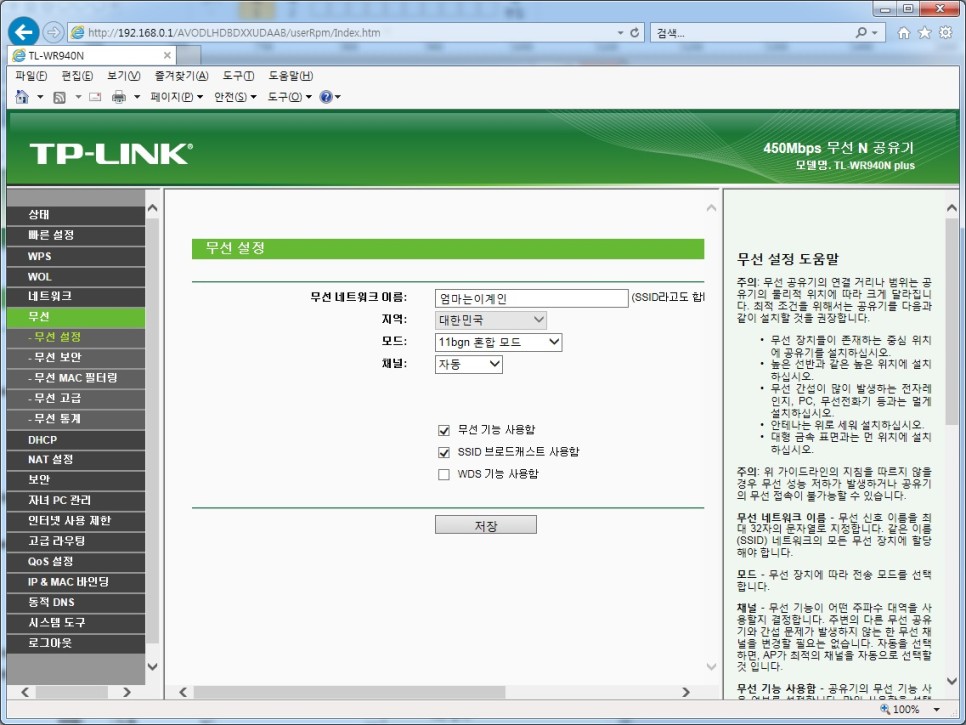Click the blue help question icon

[x=326, y=97]
